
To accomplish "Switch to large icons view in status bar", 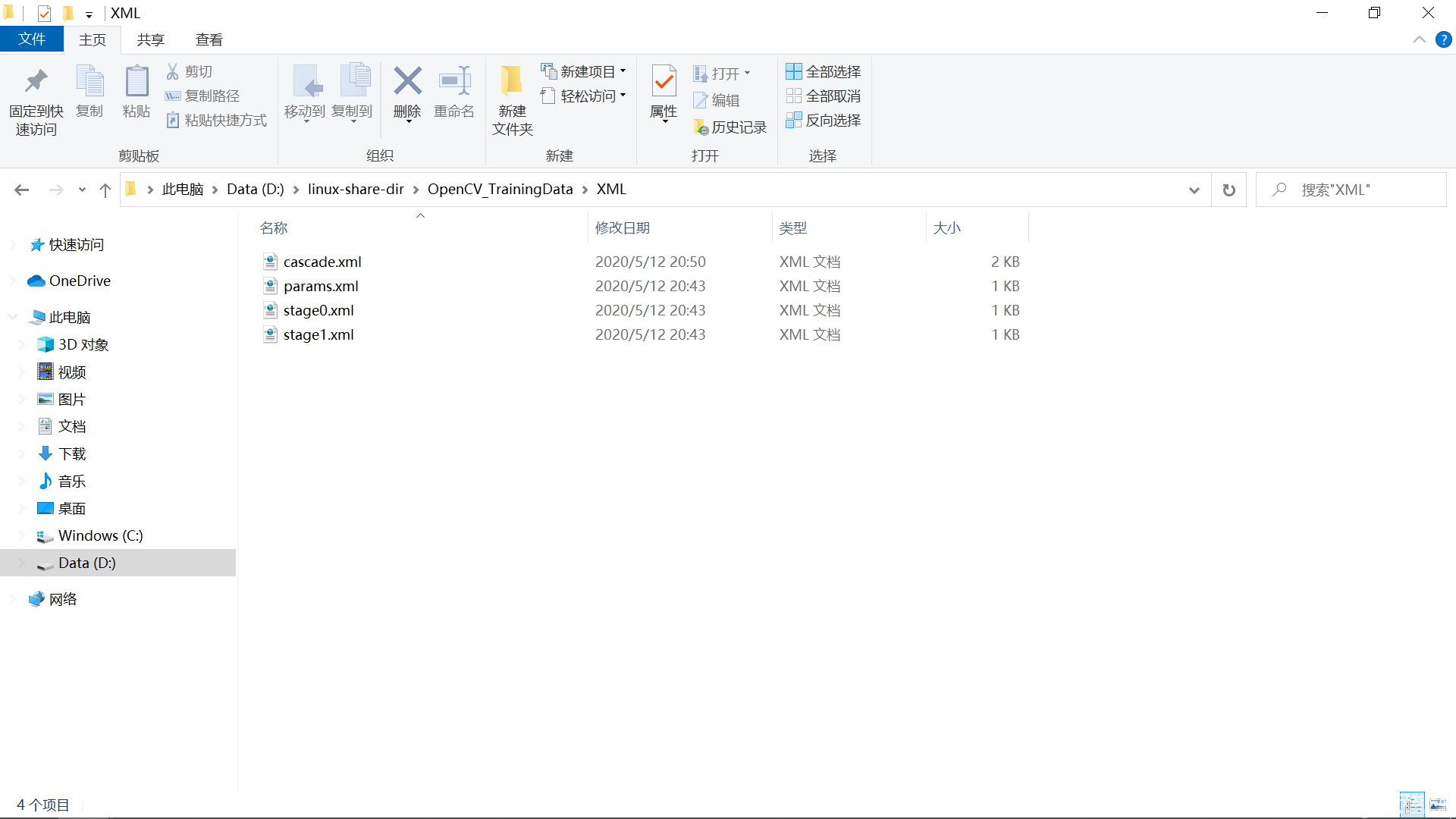I will coord(1438,805).
